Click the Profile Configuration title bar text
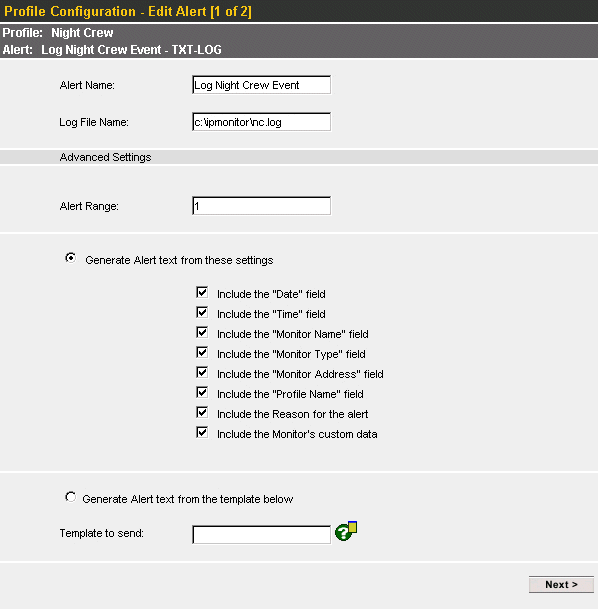The width and height of the screenshot is (598, 609). [x=128, y=11]
